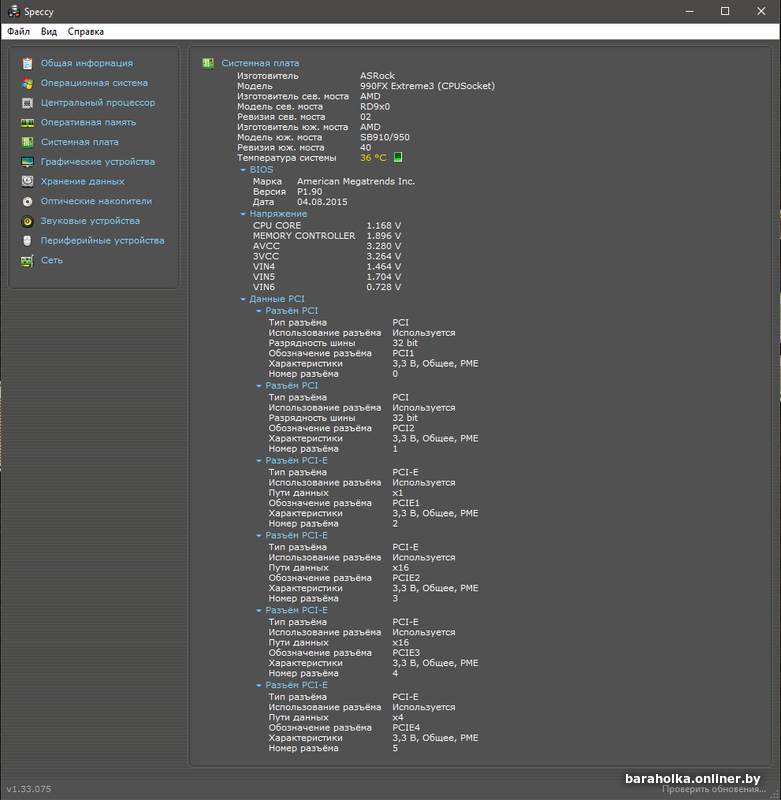Open the Файл menu

(18, 32)
